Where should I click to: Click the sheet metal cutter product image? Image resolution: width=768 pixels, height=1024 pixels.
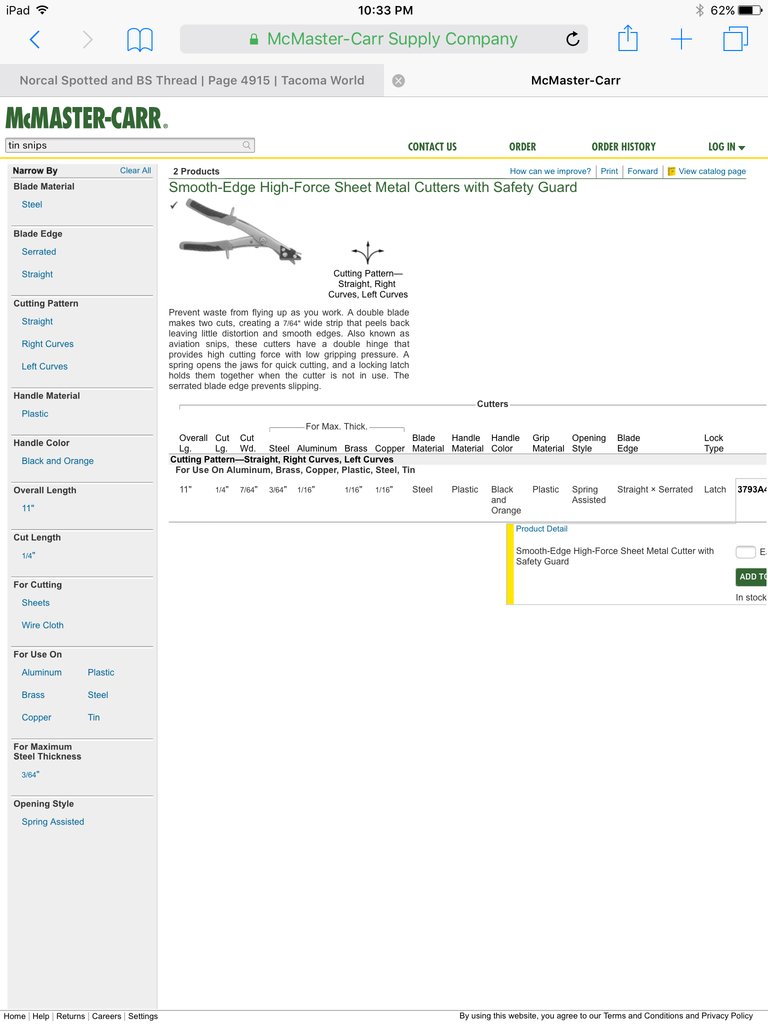[240, 231]
